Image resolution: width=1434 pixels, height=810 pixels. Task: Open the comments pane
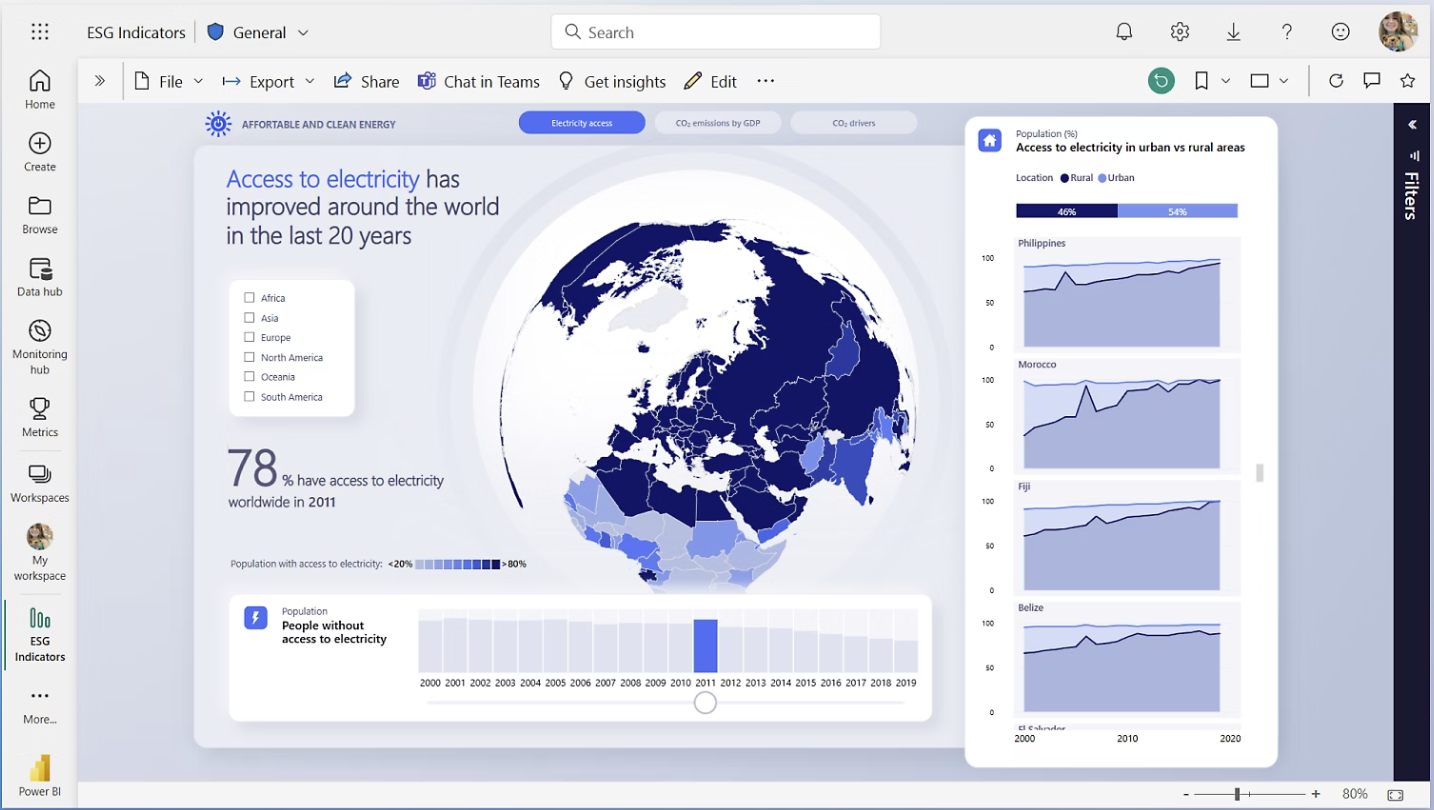pyautogui.click(x=1372, y=81)
